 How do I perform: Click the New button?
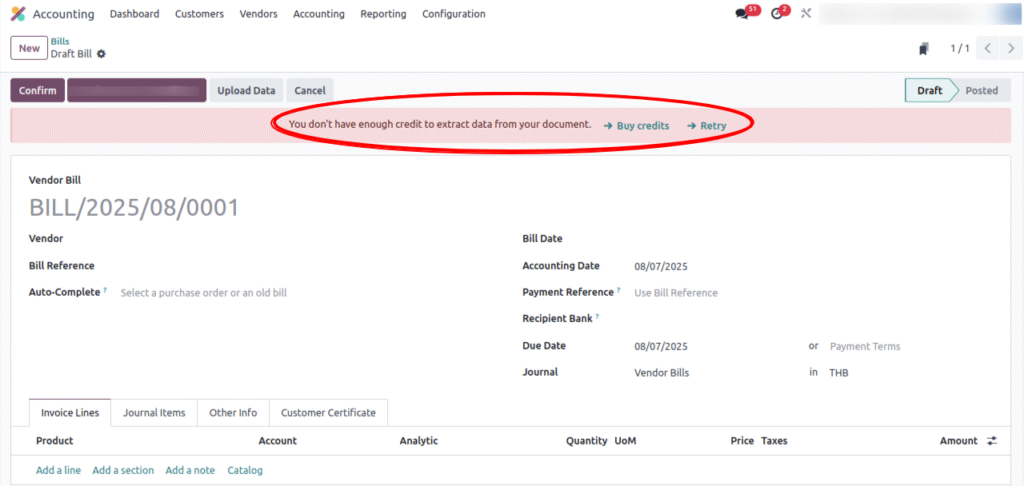pyautogui.click(x=29, y=48)
